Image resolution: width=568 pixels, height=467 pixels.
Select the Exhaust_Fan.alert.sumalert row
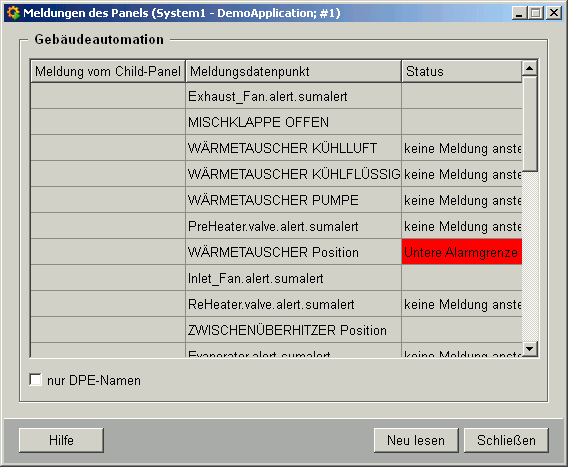(x=276, y=96)
